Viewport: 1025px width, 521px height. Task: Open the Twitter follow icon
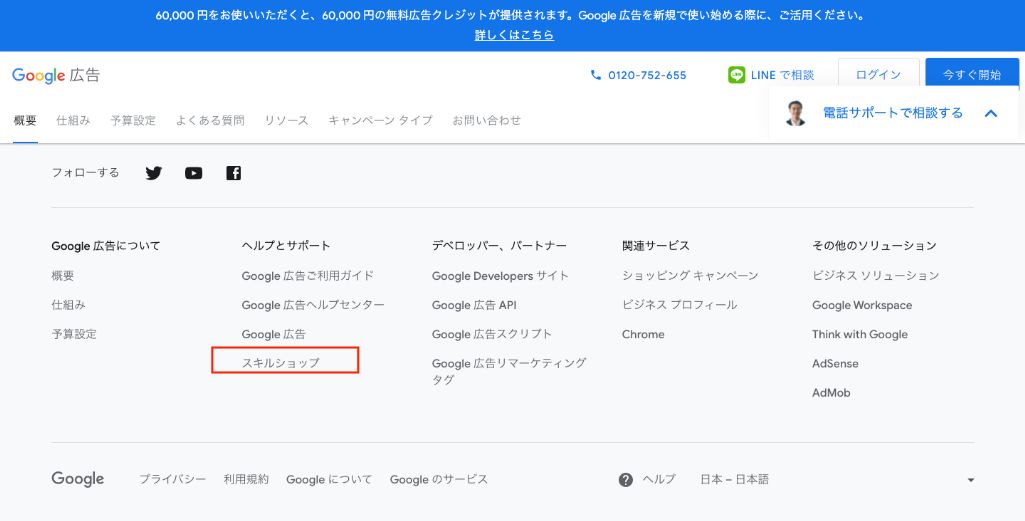[x=153, y=173]
